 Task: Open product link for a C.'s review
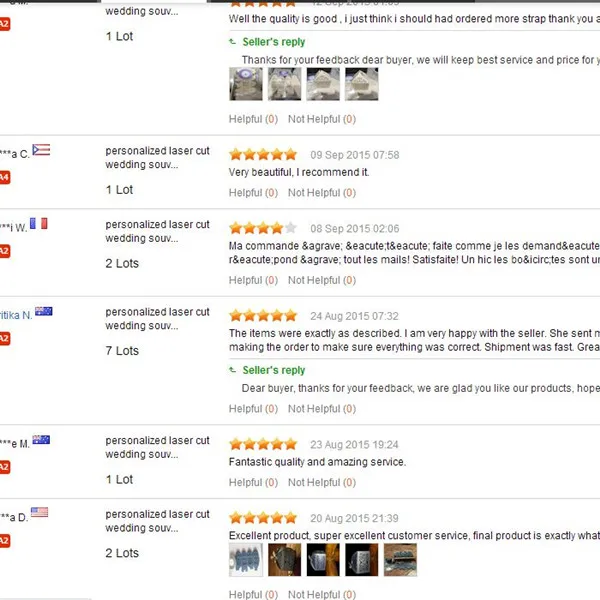(x=157, y=157)
